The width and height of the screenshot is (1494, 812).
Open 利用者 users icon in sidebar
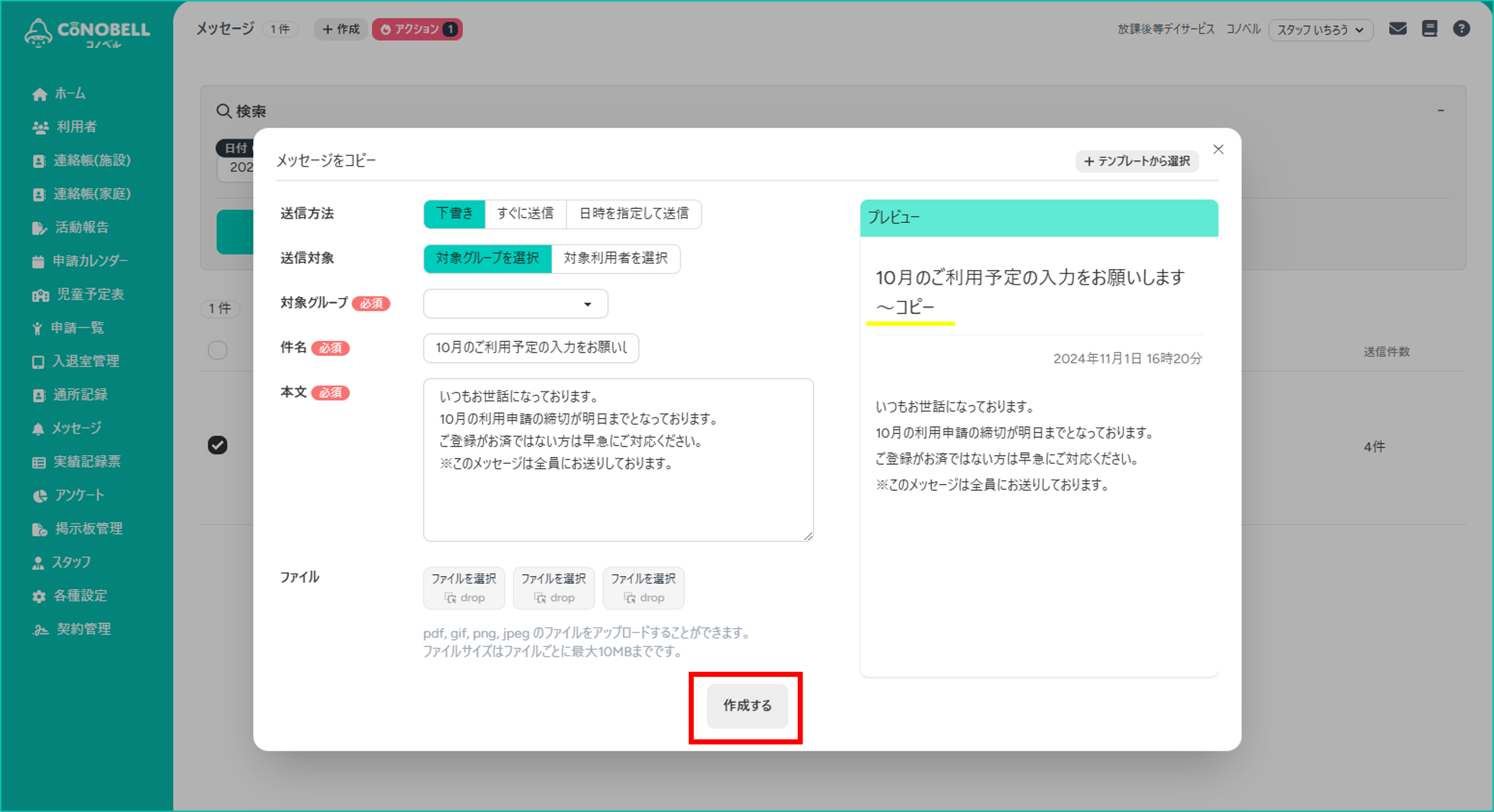pos(40,128)
